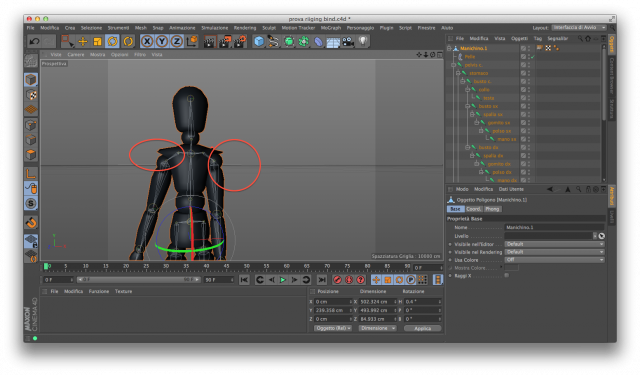Click the object manager vertical scrollbar

click(x=604, y=84)
